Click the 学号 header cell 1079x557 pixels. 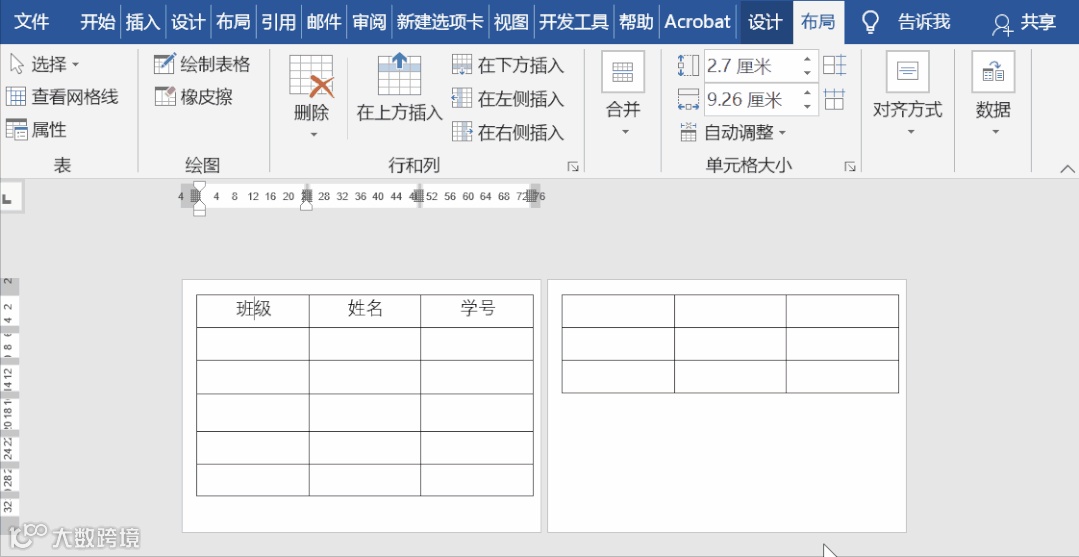(x=477, y=311)
